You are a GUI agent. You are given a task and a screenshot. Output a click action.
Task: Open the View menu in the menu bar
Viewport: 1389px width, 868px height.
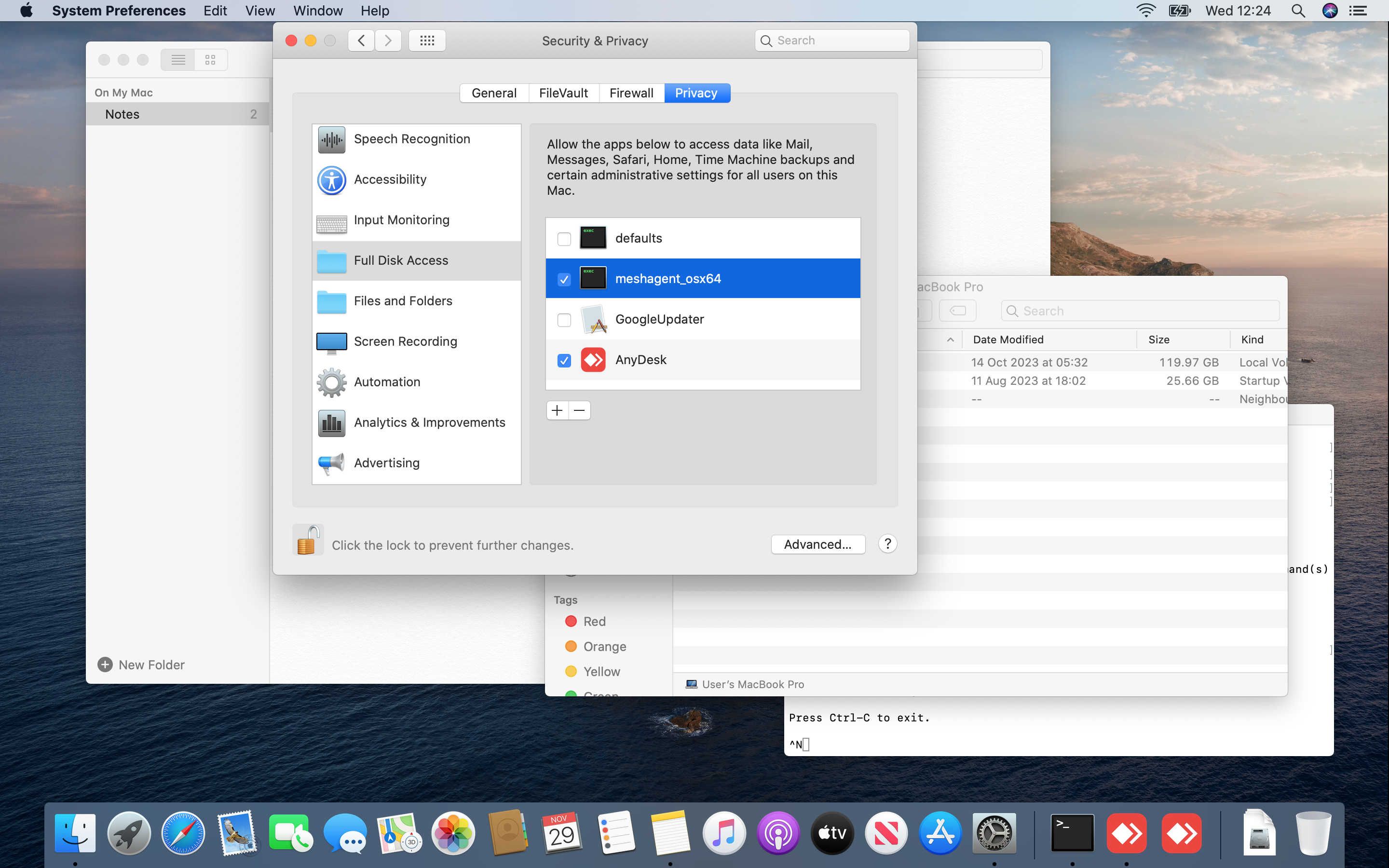click(x=259, y=10)
